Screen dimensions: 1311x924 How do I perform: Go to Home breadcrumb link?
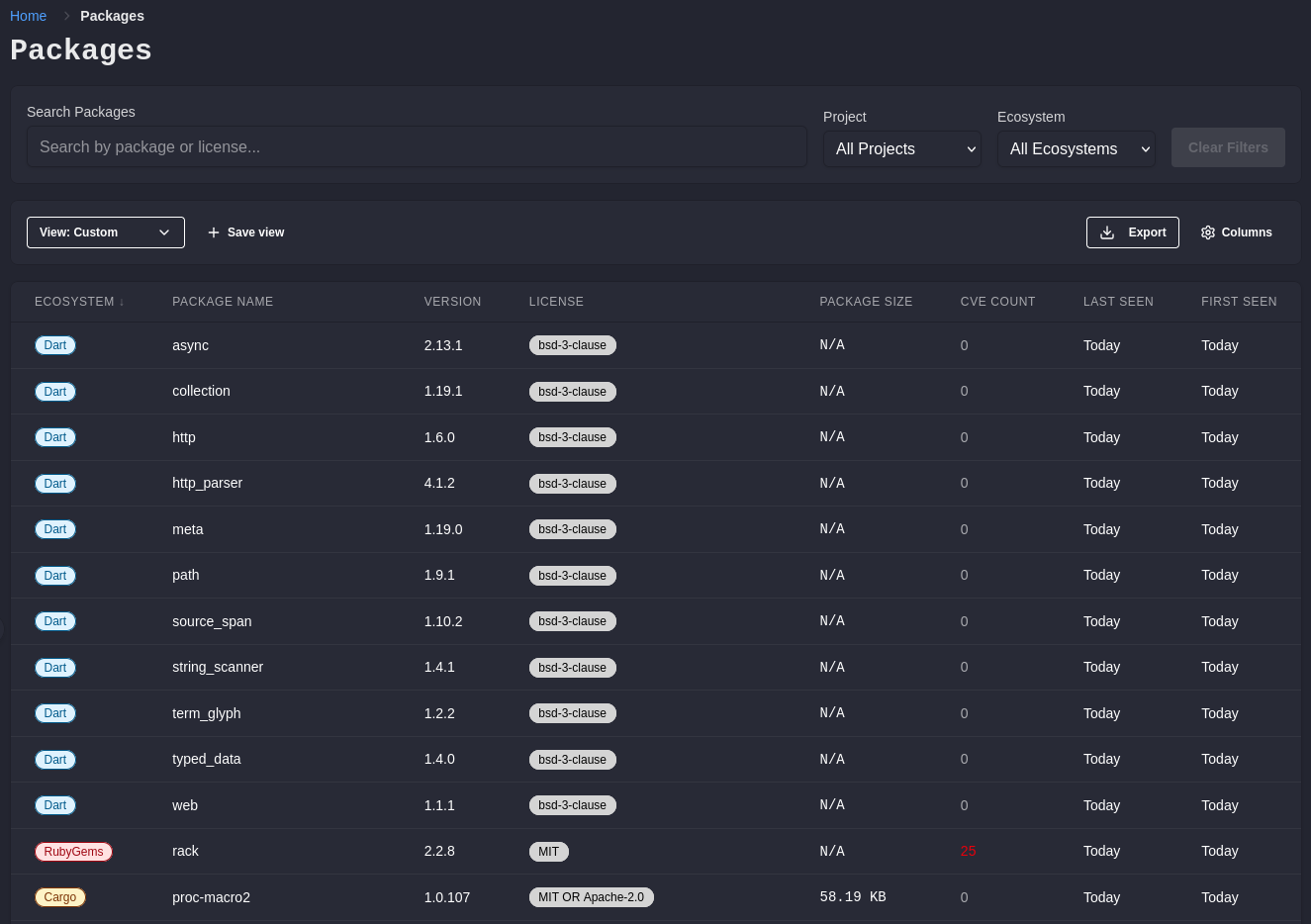click(29, 16)
